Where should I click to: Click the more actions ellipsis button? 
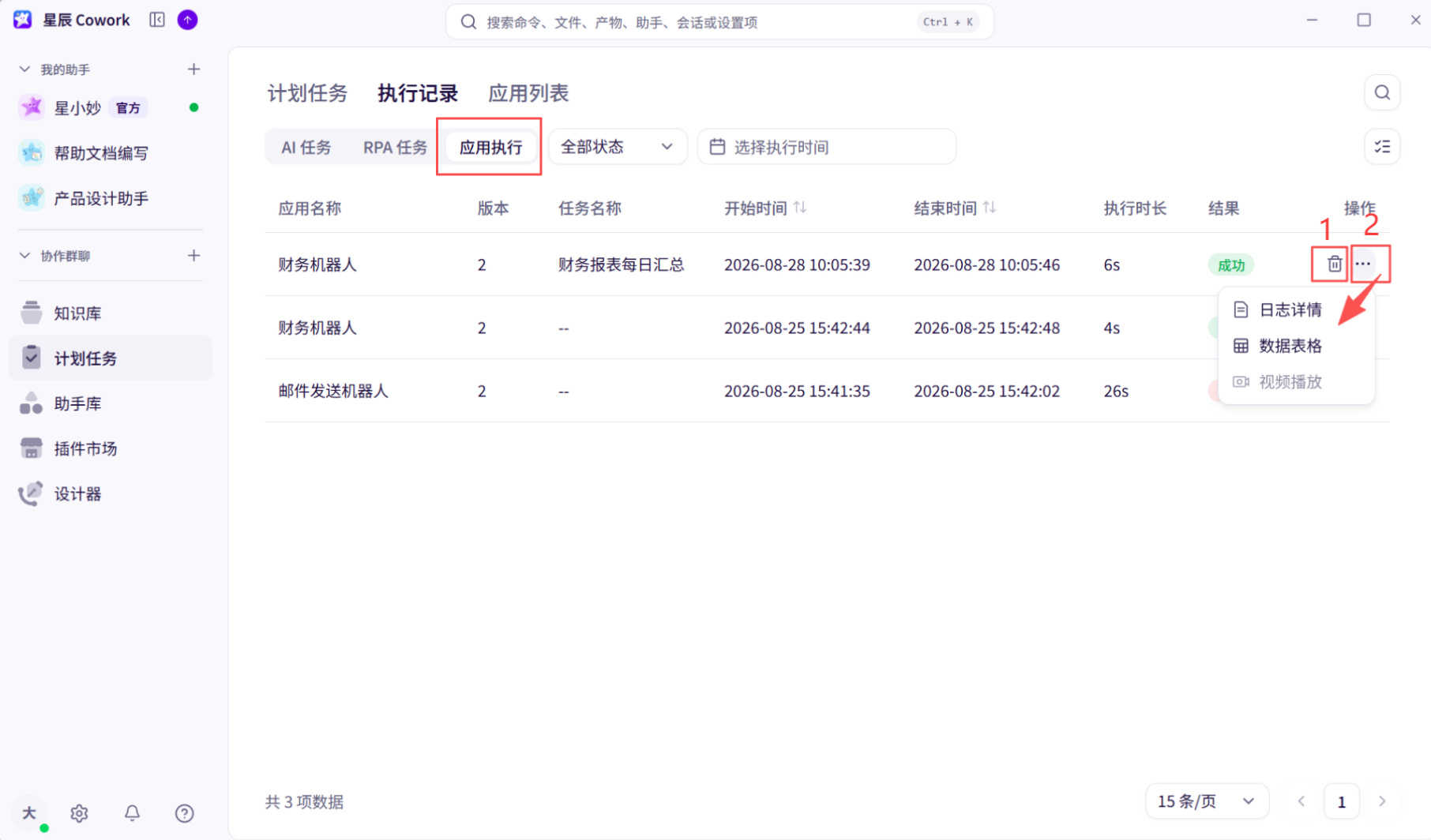click(1363, 264)
